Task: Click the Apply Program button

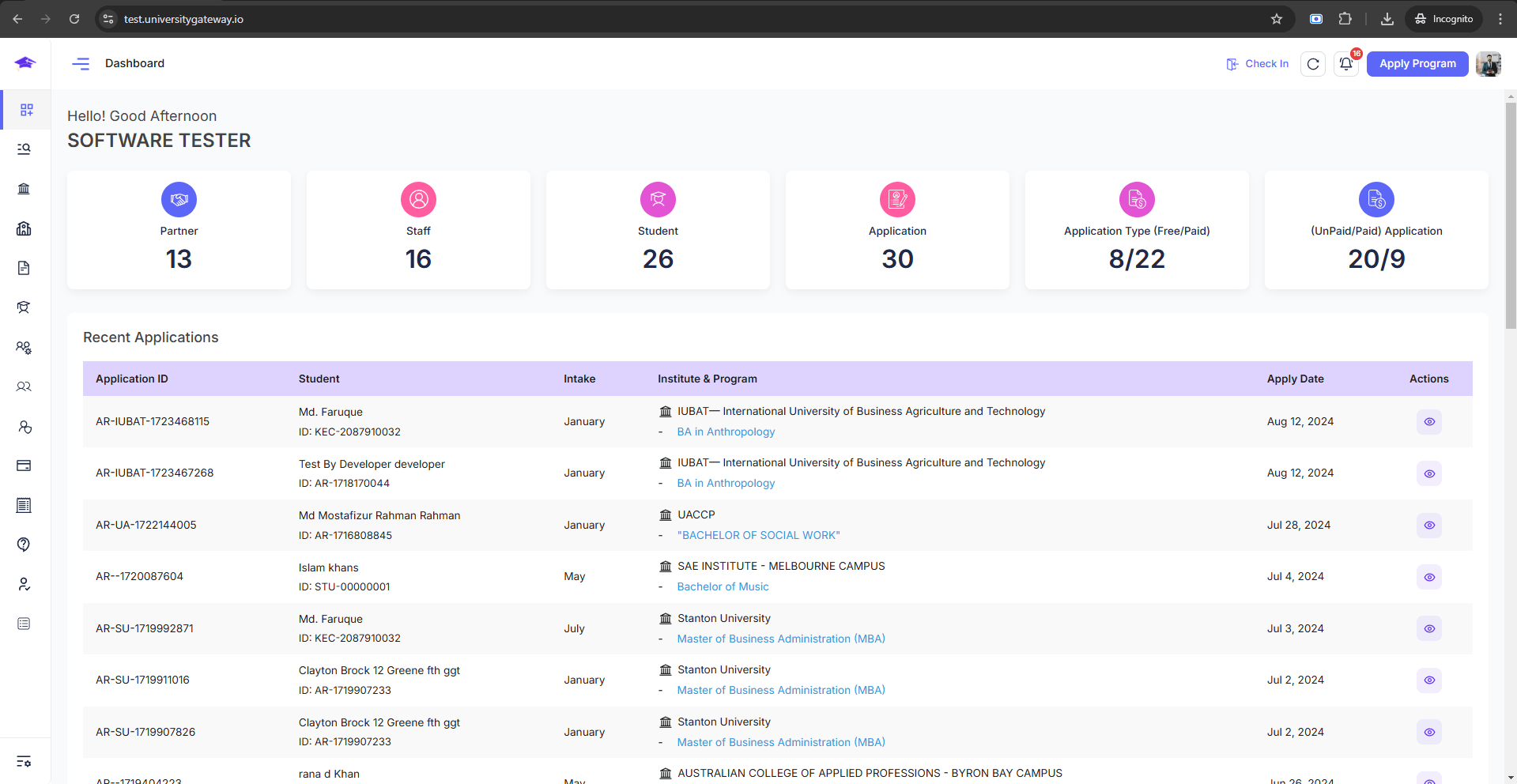Action: click(x=1417, y=64)
